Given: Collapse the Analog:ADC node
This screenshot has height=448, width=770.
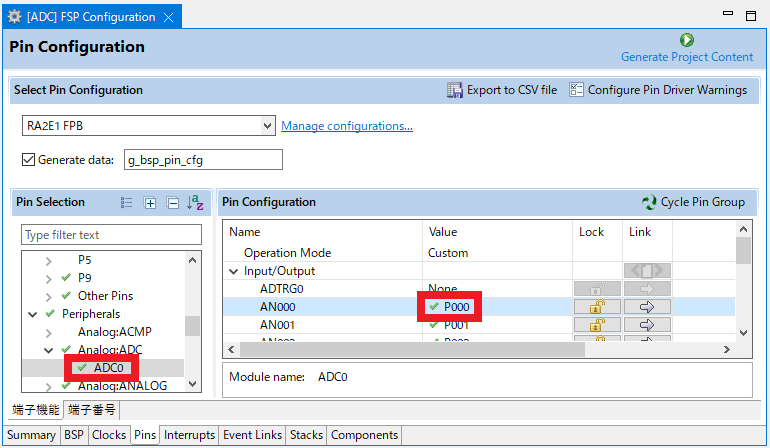Looking at the screenshot, I should [x=48, y=350].
